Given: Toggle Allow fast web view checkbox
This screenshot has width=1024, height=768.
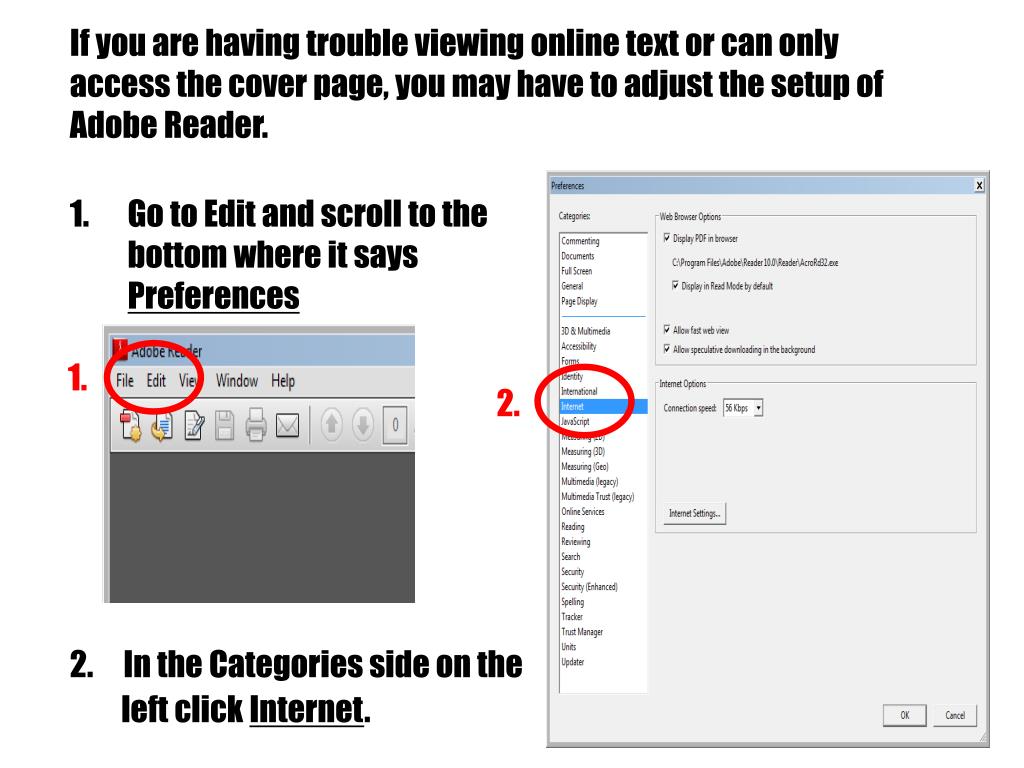Looking at the screenshot, I should click(x=667, y=330).
